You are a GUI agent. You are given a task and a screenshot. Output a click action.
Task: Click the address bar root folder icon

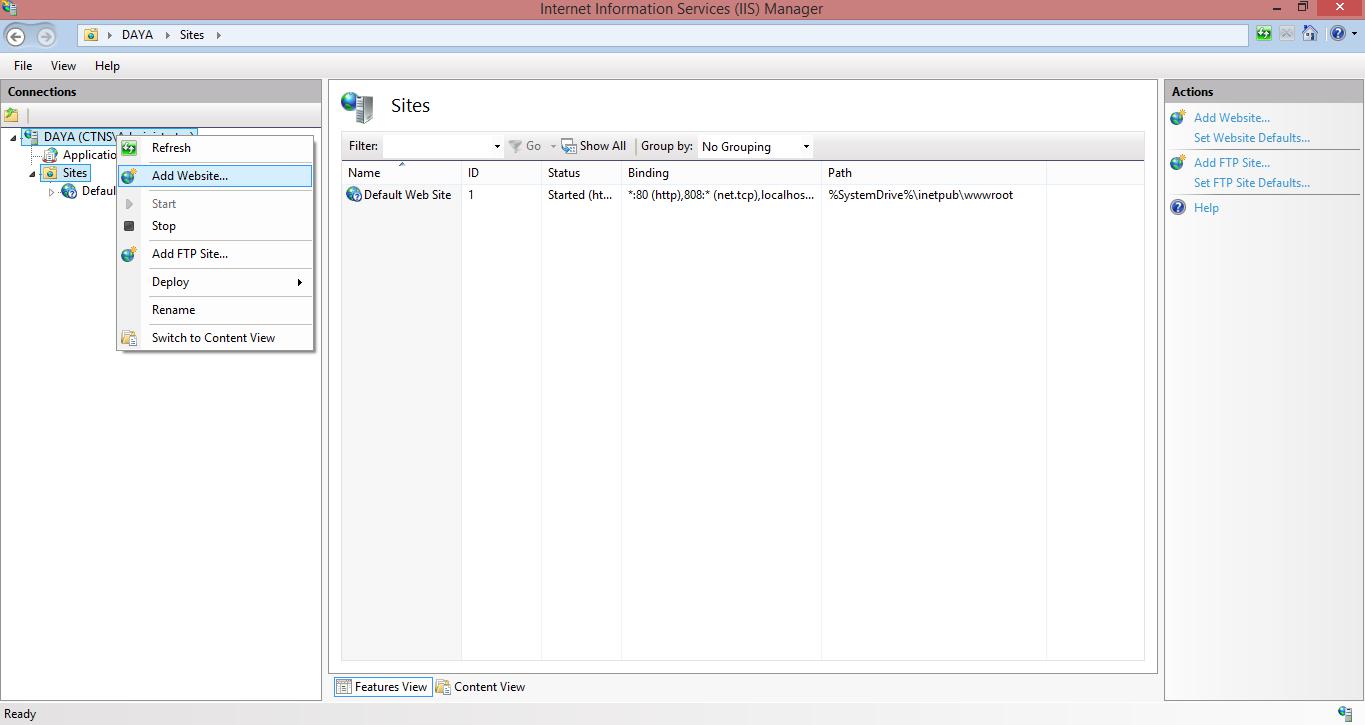(91, 35)
